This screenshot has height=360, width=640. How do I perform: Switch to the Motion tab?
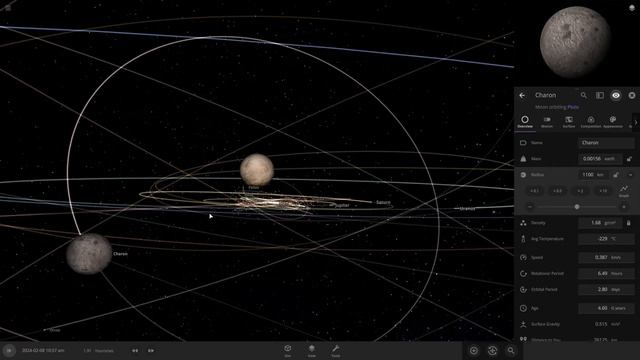(x=547, y=122)
